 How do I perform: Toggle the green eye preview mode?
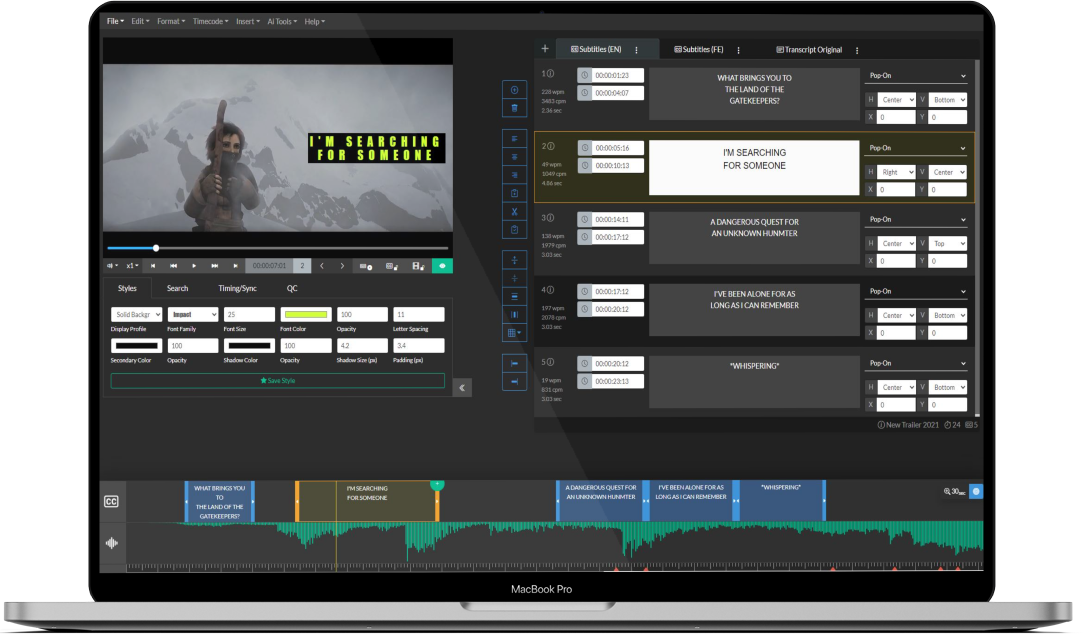[443, 266]
